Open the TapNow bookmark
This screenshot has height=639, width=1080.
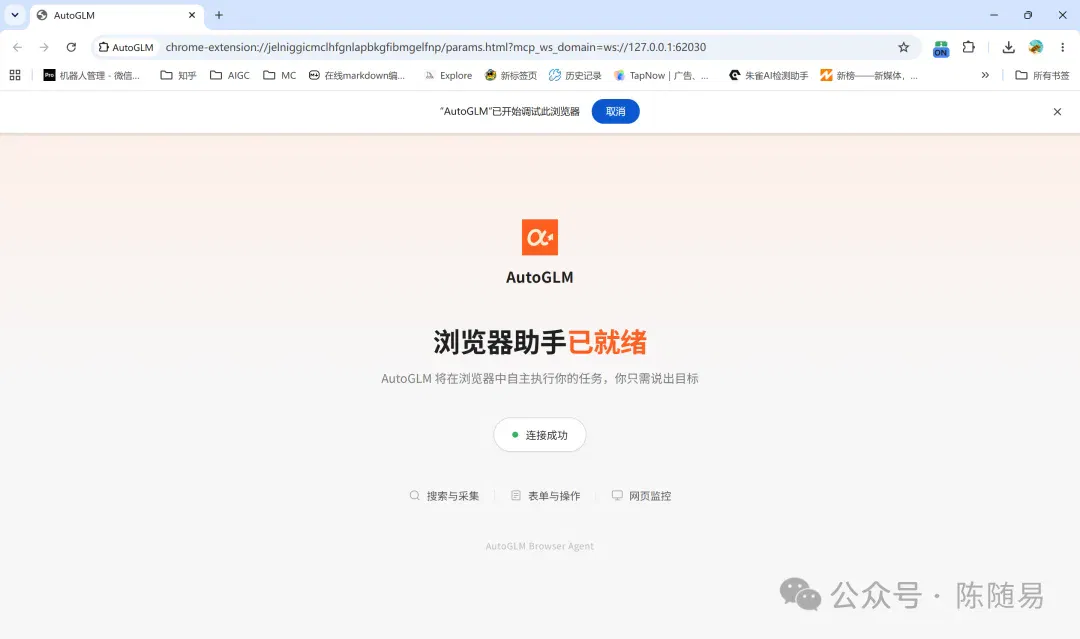pos(661,75)
